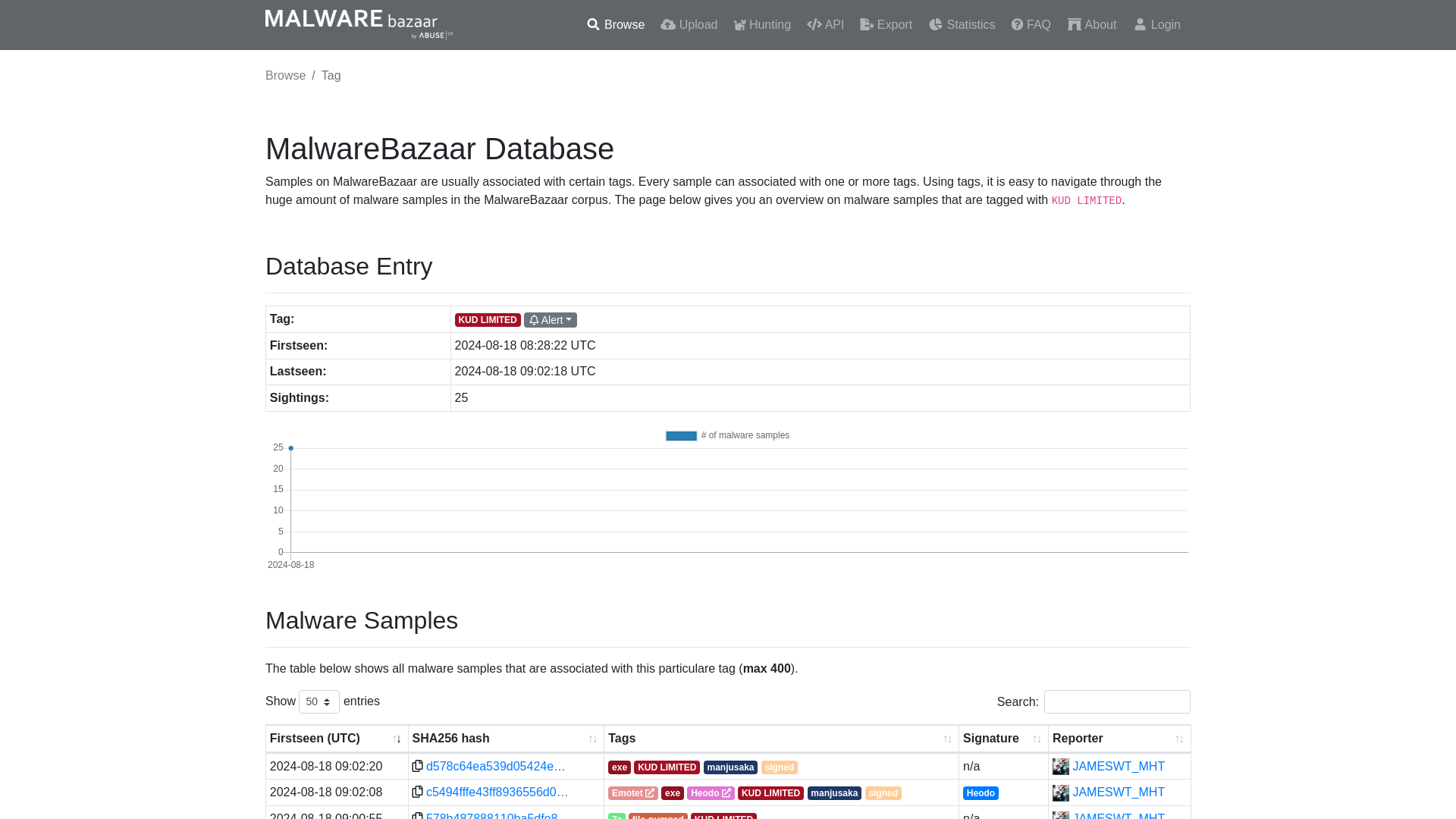This screenshot has width=1456, height=819.
Task: Click the Login link
Action: pyautogui.click(x=1156, y=25)
